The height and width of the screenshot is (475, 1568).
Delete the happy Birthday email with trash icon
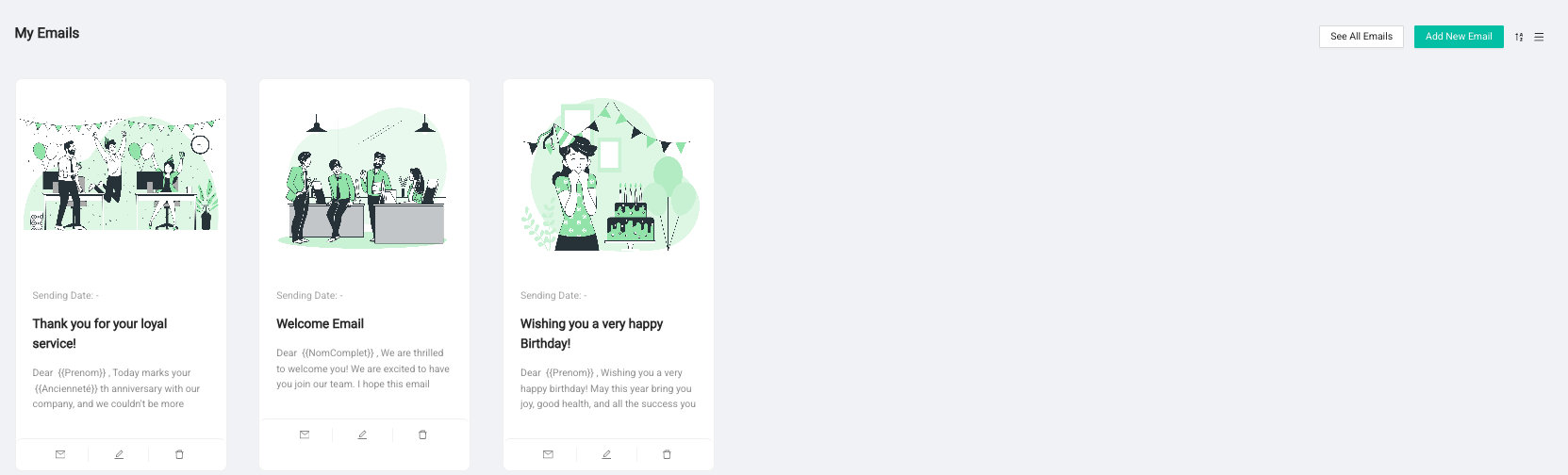coord(667,454)
